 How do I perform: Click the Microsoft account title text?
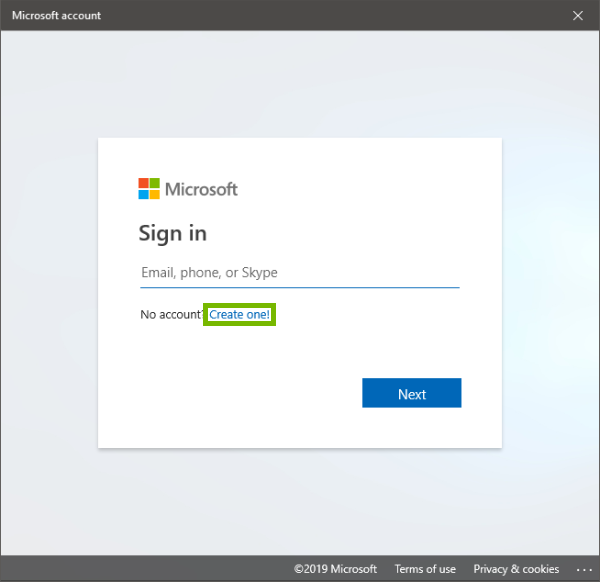pyautogui.click(x=57, y=16)
